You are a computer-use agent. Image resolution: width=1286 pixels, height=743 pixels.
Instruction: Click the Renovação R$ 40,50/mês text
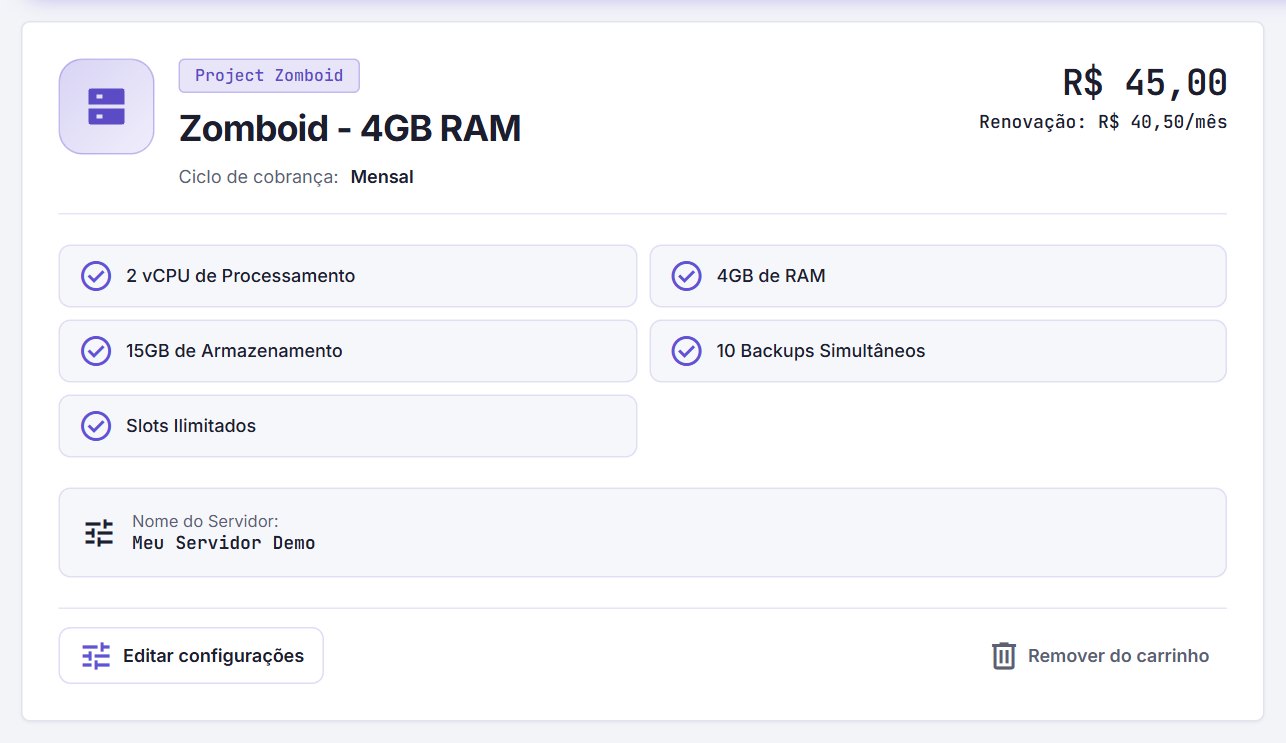pyautogui.click(x=1103, y=123)
